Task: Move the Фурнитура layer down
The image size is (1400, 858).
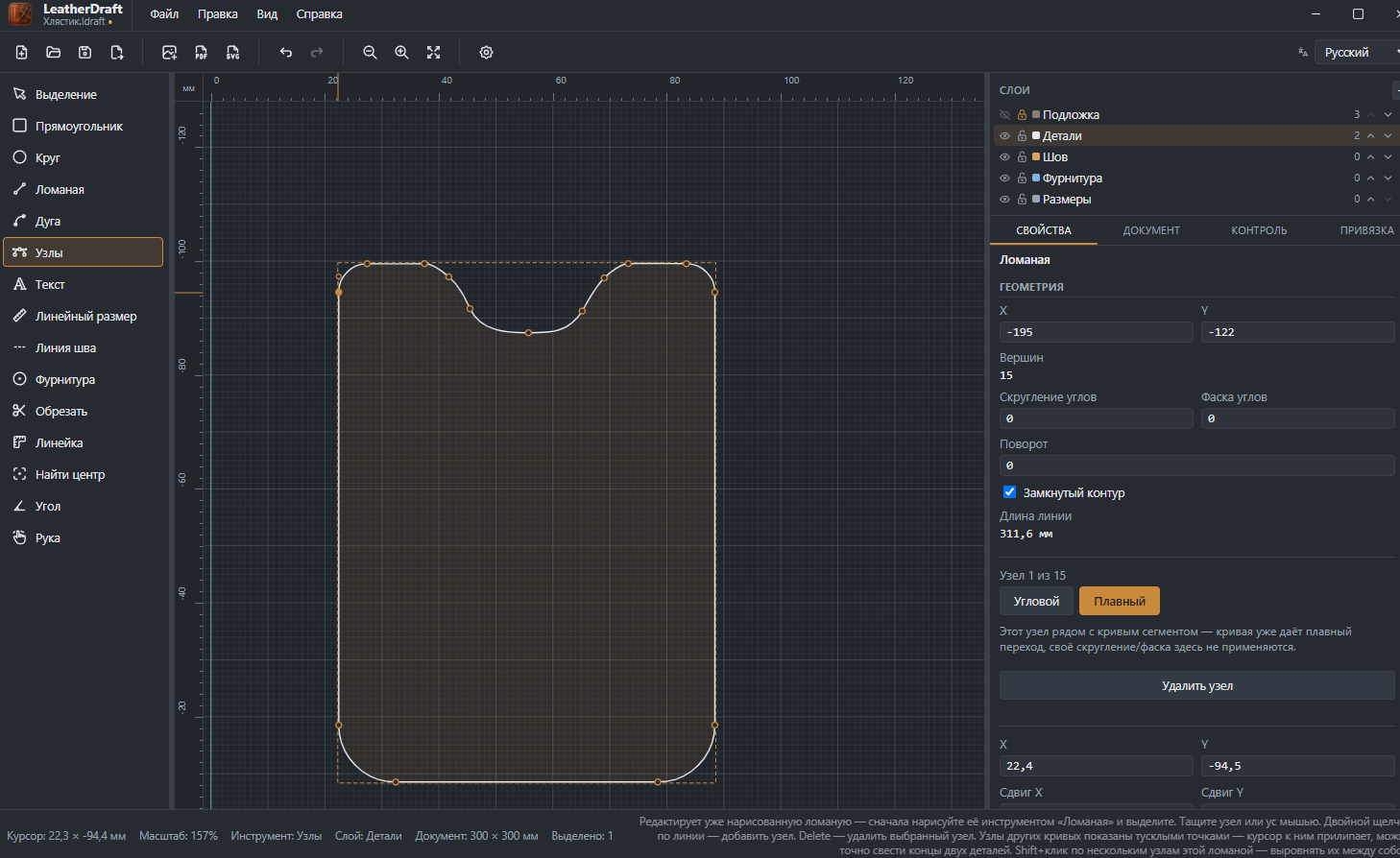Action: coord(1388,179)
